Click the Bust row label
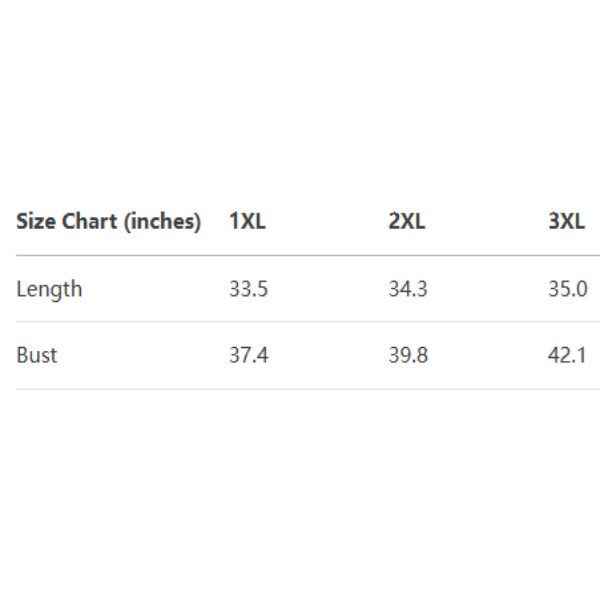The image size is (600, 600). coord(37,355)
